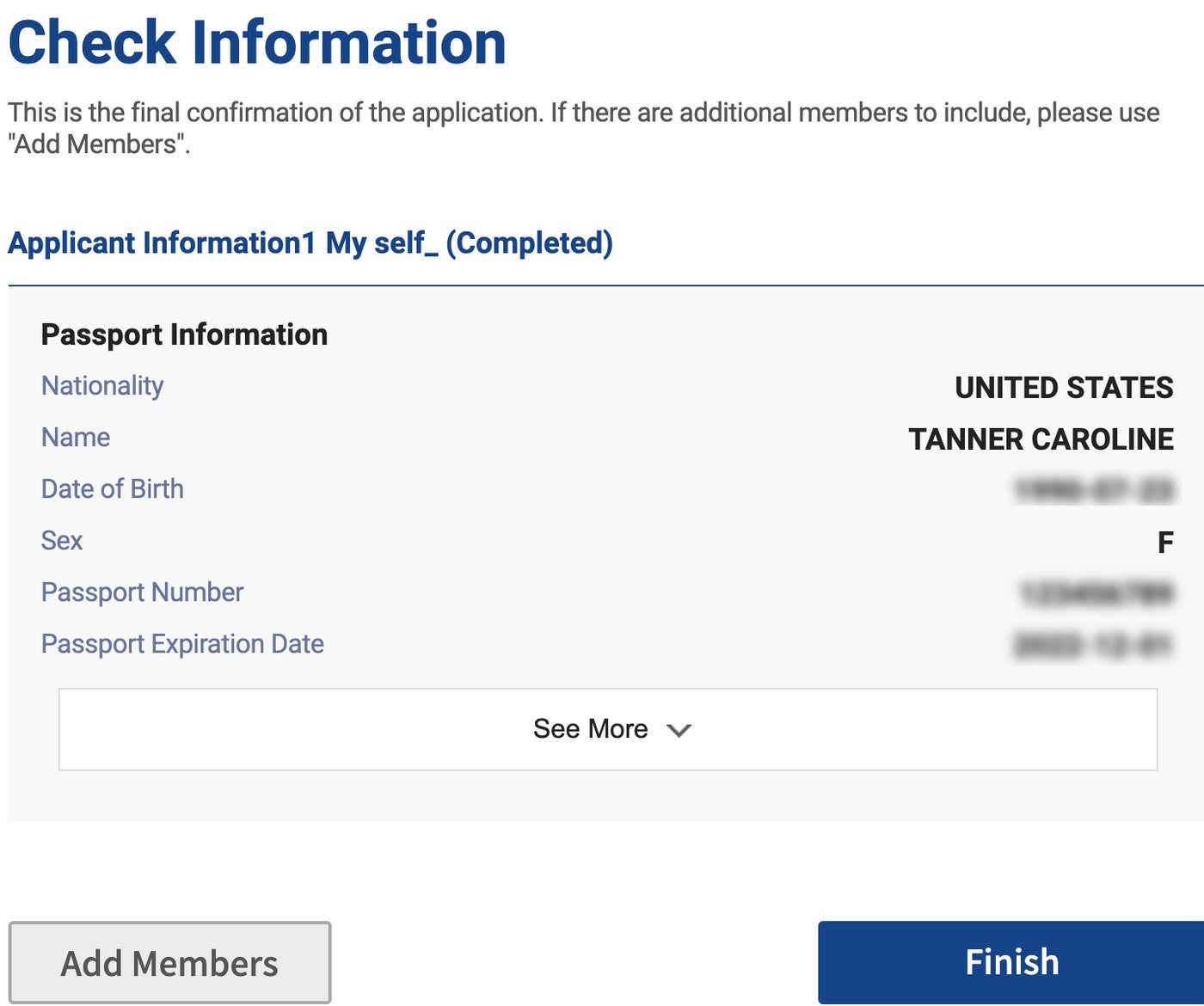This screenshot has width=1204, height=1006.
Task: Click the blurred passport expiration date value
Action: [x=1094, y=645]
